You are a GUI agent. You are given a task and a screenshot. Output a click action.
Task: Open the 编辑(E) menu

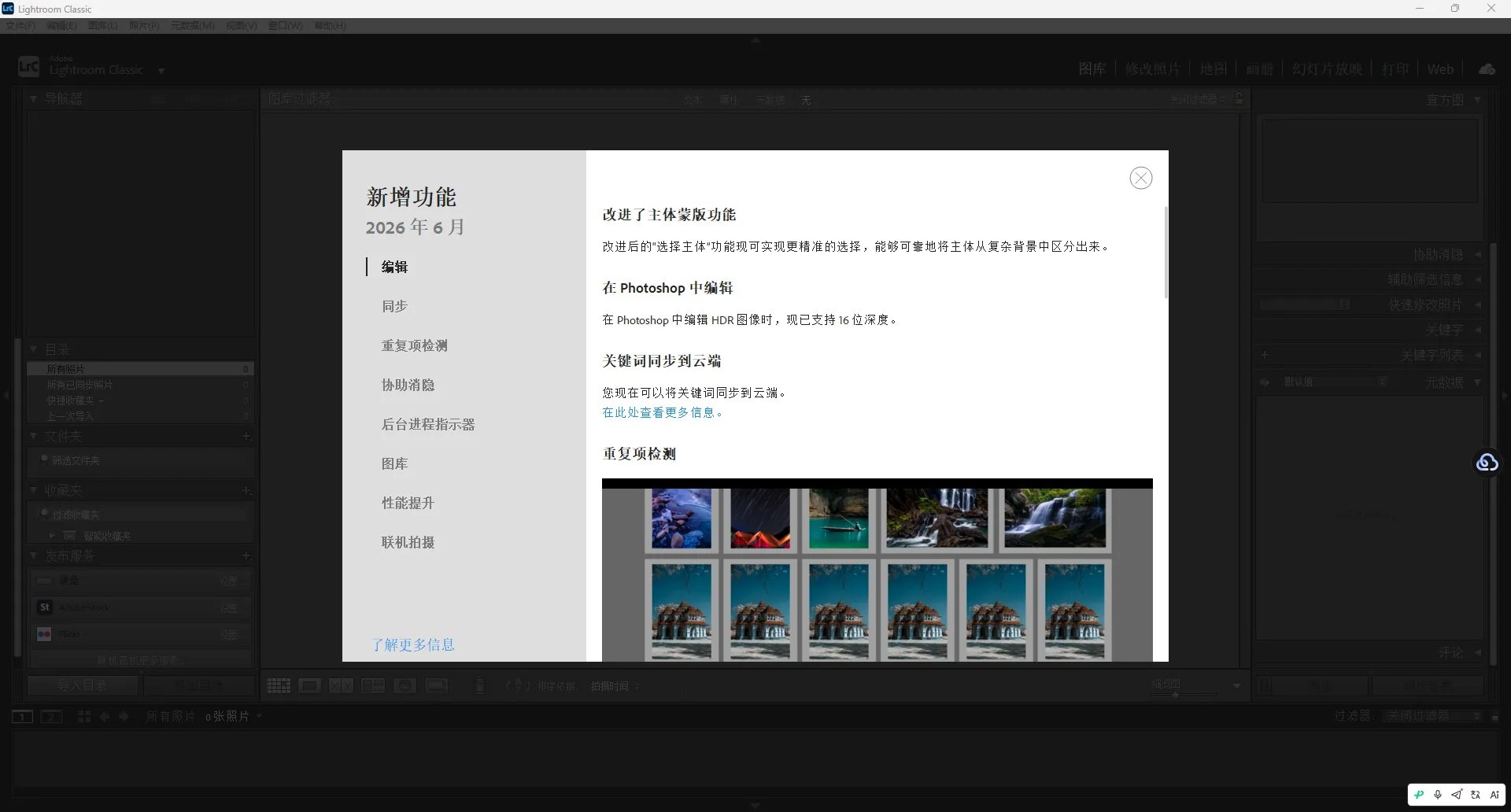click(61, 25)
